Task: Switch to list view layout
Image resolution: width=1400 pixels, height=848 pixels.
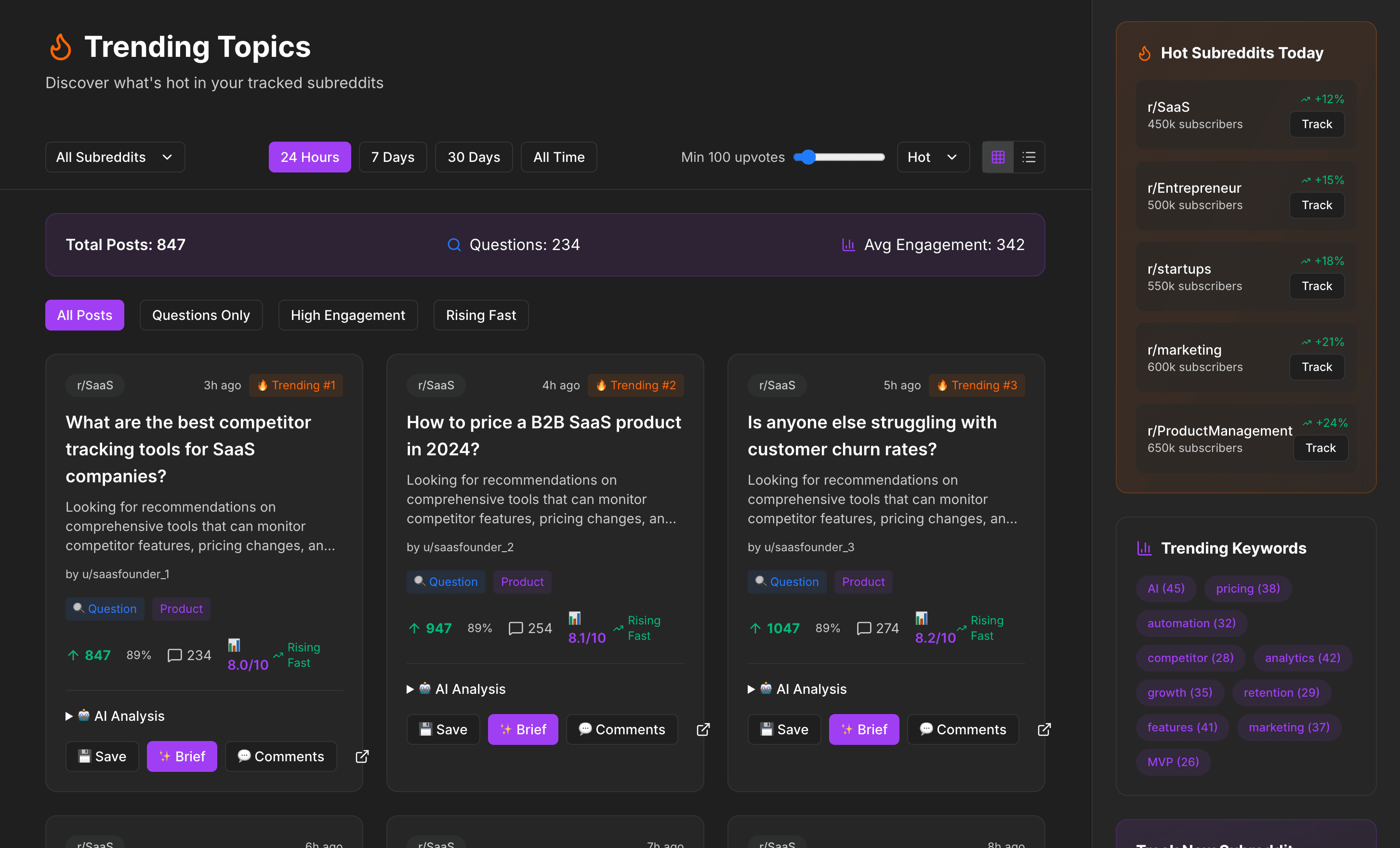Action: click(1029, 157)
